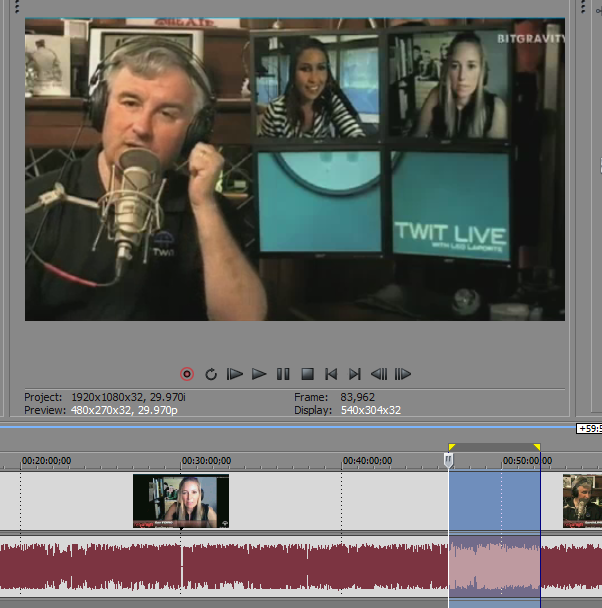Screen dimensions: 602x608
Task: Go to Start of project
Action: (x=331, y=374)
